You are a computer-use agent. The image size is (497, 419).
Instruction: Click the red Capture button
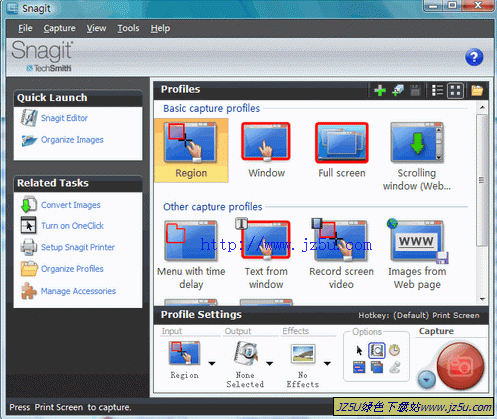tap(460, 365)
